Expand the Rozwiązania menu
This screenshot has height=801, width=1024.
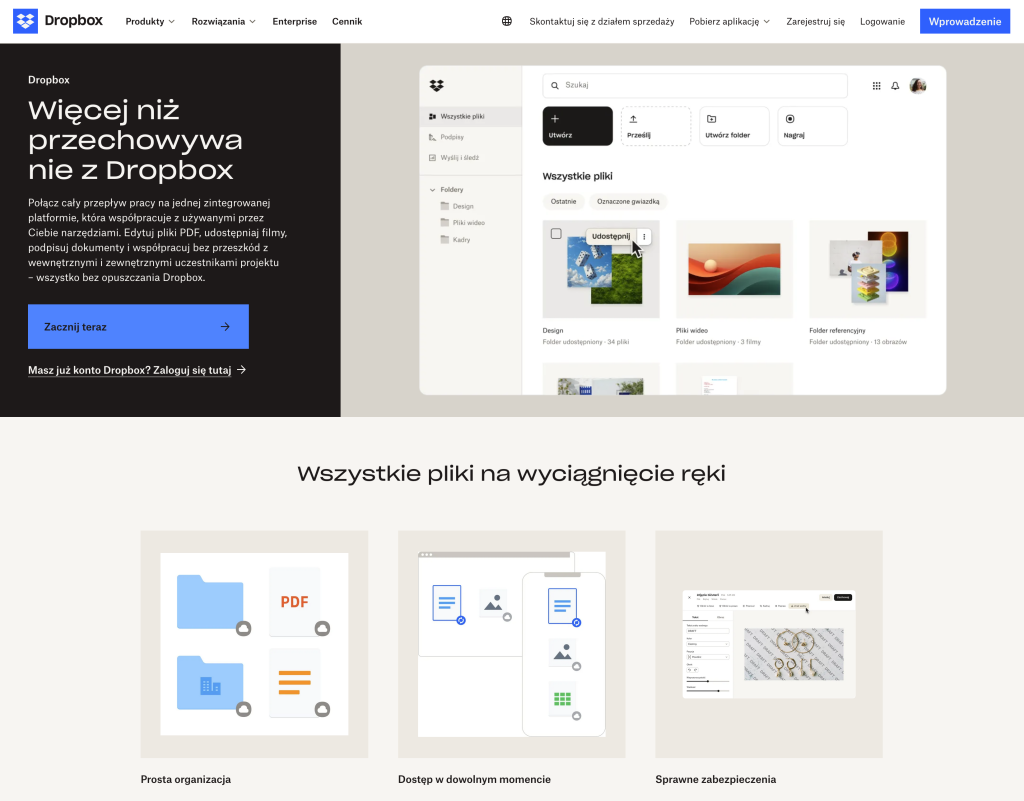(x=223, y=22)
